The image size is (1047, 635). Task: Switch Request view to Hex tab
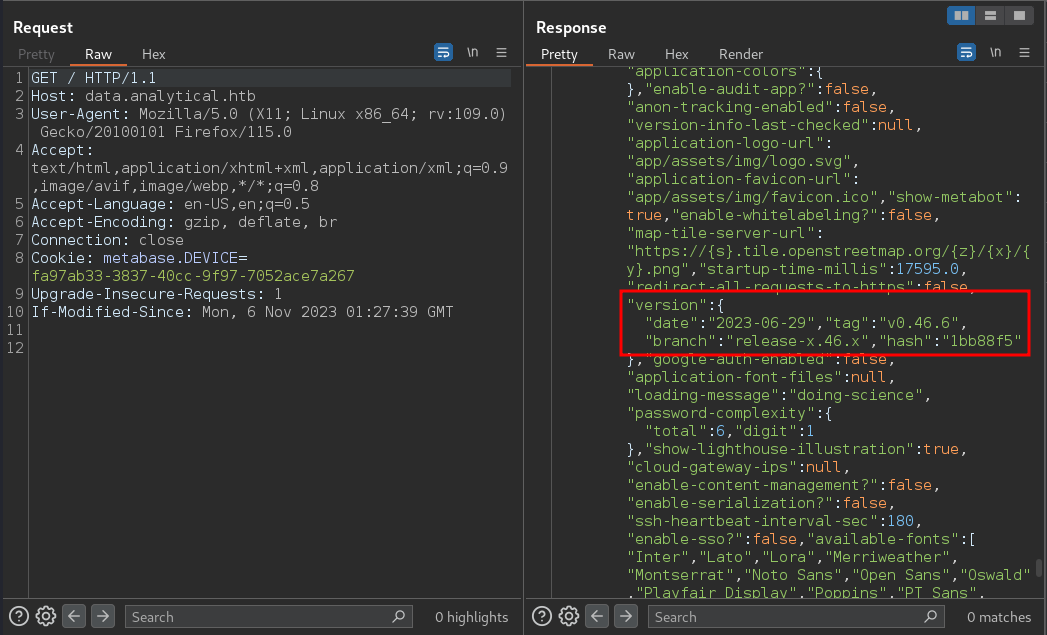pyautogui.click(x=154, y=55)
